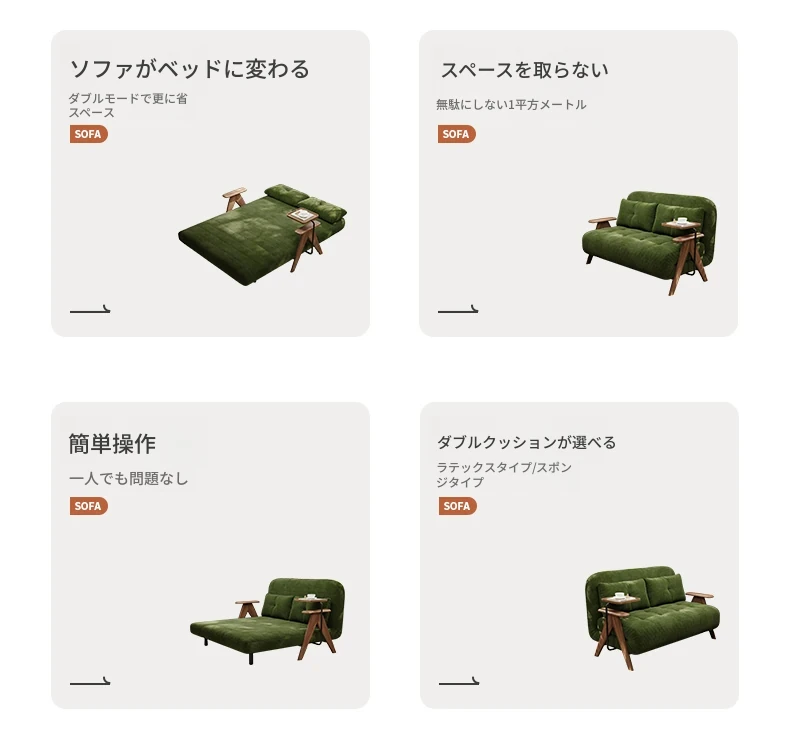
Task: Click SOFA badge under ラテックスタイプ/スポンジタイプ
Action: tap(457, 506)
